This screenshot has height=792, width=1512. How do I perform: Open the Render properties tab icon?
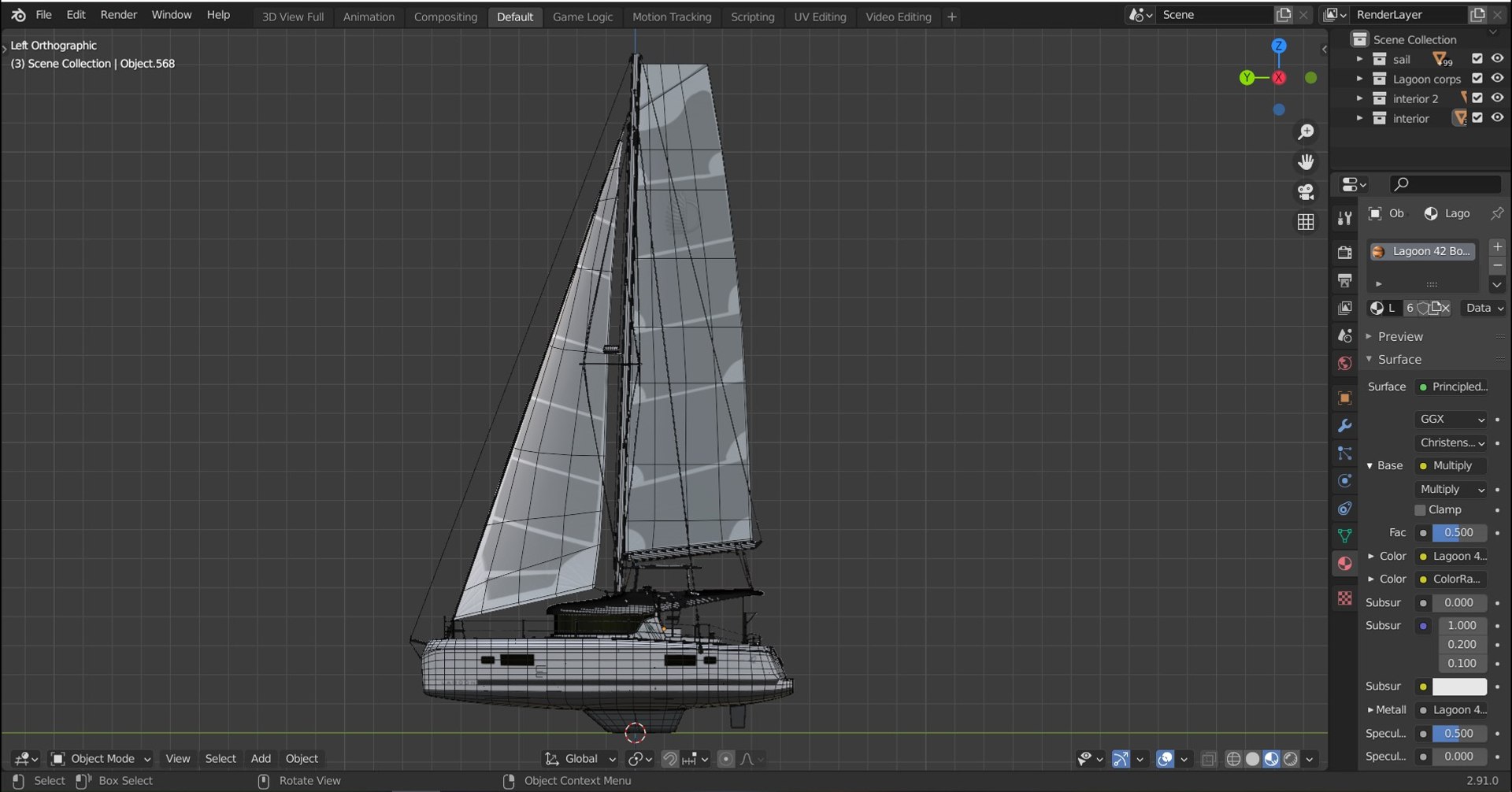click(x=1345, y=252)
